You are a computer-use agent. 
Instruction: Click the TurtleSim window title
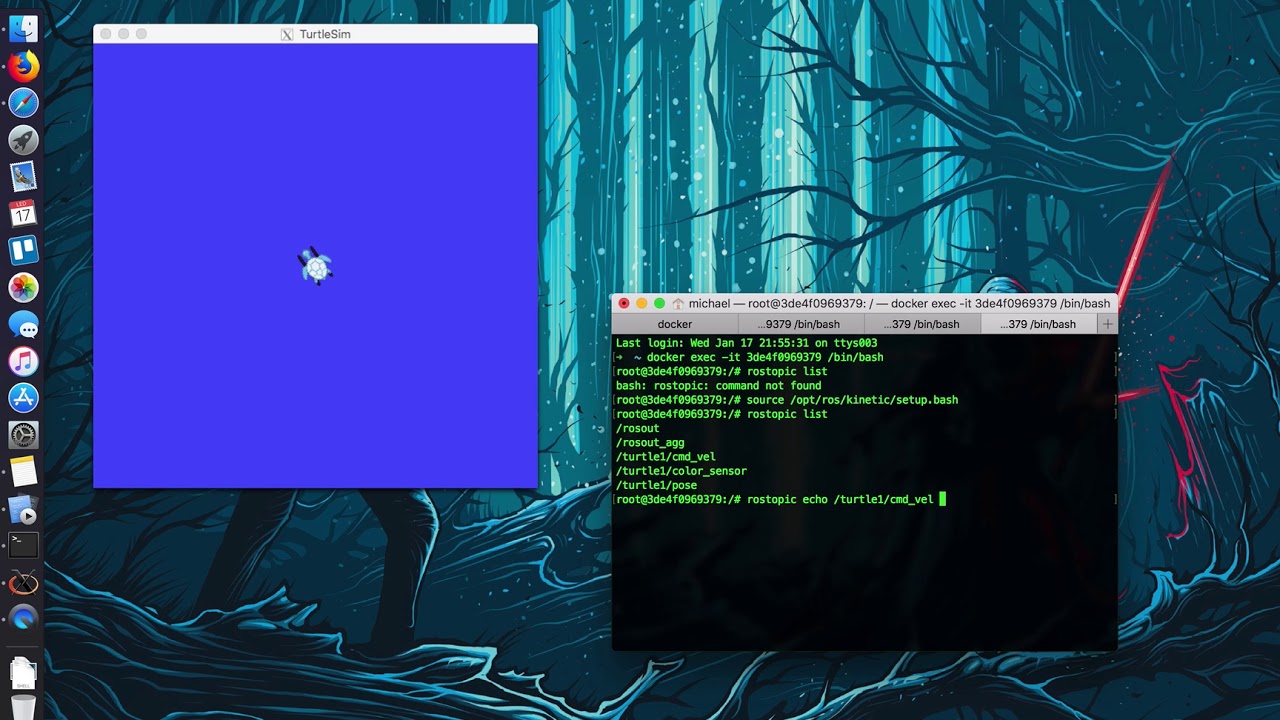point(325,34)
